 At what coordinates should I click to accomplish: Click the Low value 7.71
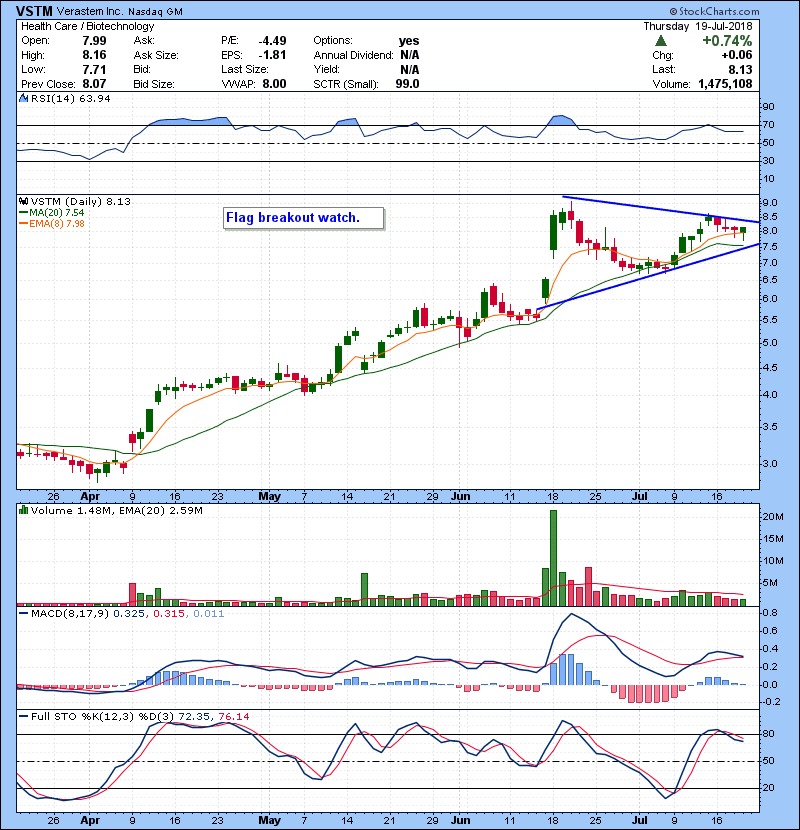[94, 69]
